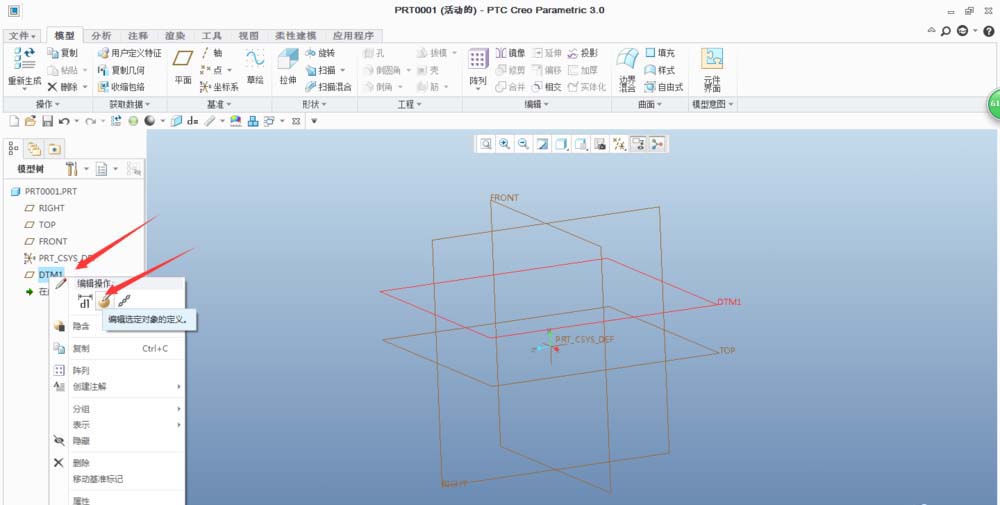Toggle annotation display in graphics toolbar

tap(637, 145)
